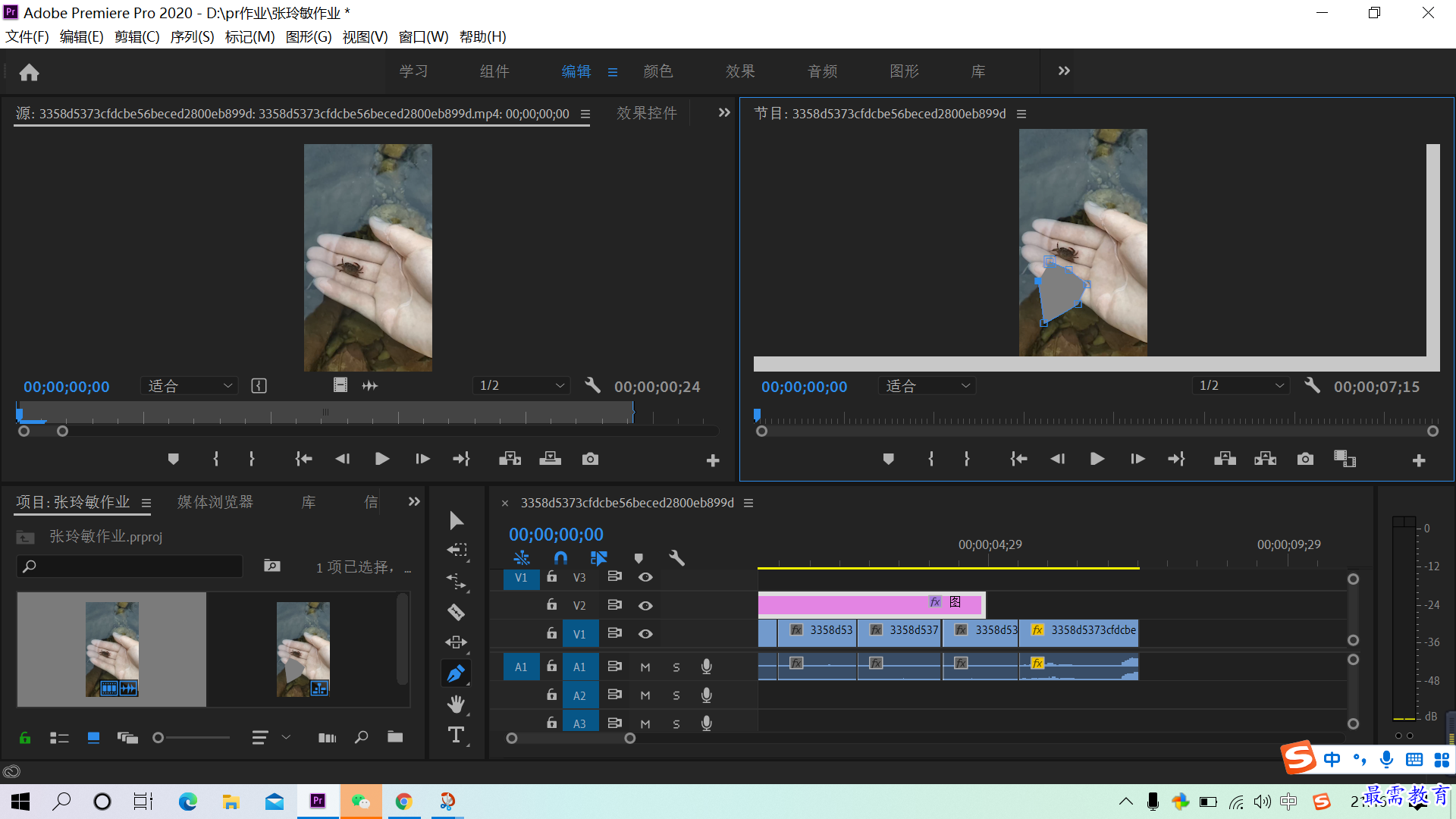Image resolution: width=1456 pixels, height=819 pixels.
Task: Toggle lock on track V2
Action: pos(551,605)
